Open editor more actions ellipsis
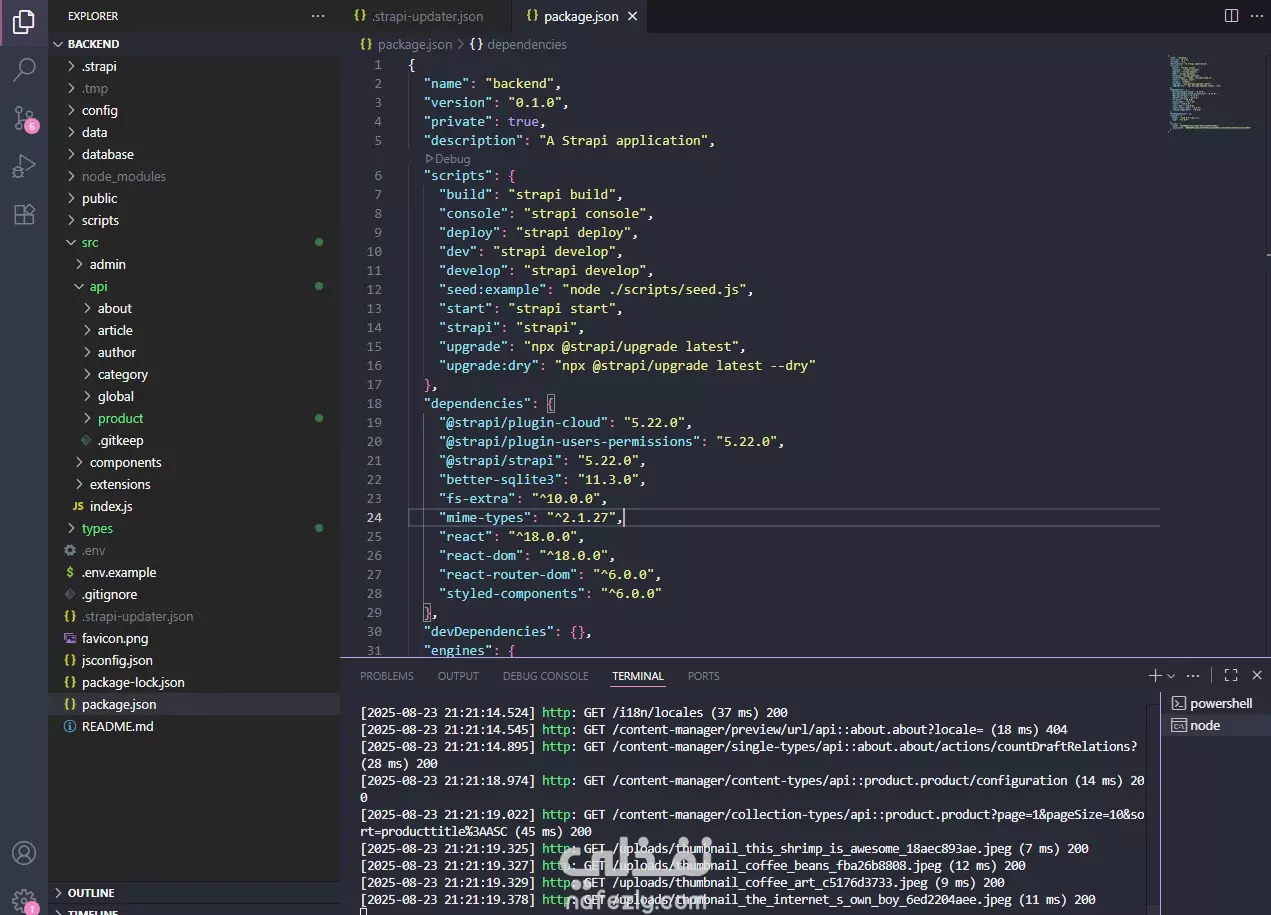The width and height of the screenshot is (1271, 915). point(1255,16)
